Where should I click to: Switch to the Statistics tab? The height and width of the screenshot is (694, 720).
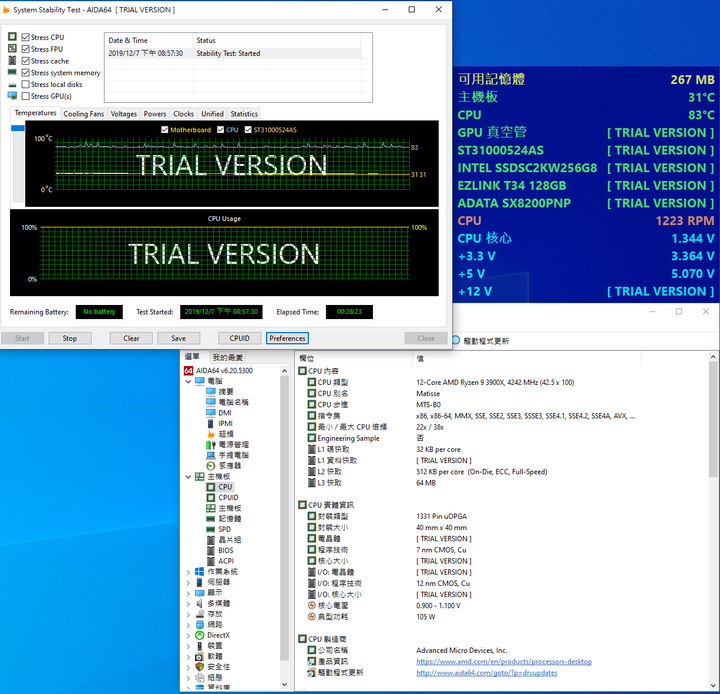pyautogui.click(x=244, y=114)
